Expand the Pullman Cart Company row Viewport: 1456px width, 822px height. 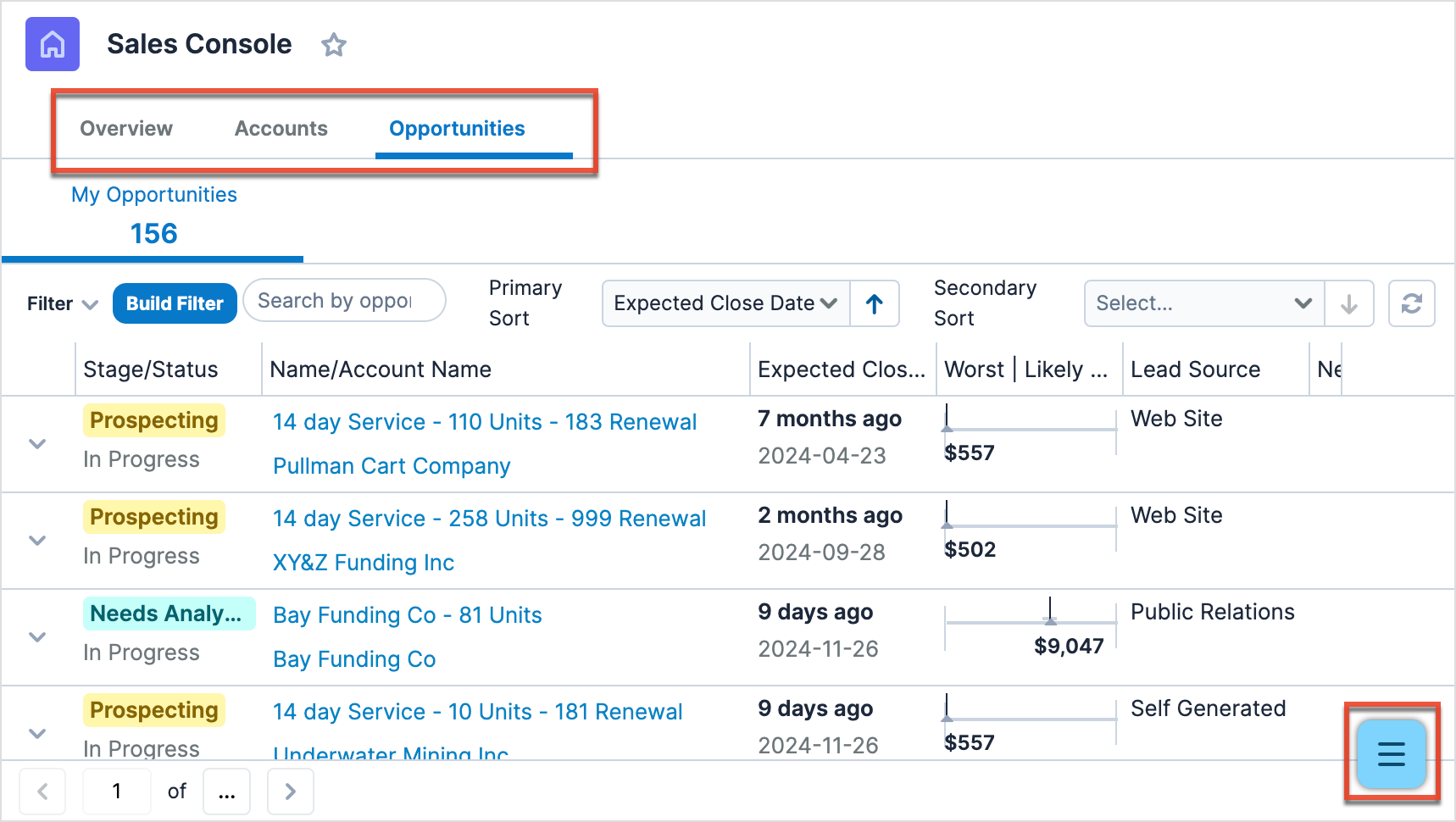37,444
